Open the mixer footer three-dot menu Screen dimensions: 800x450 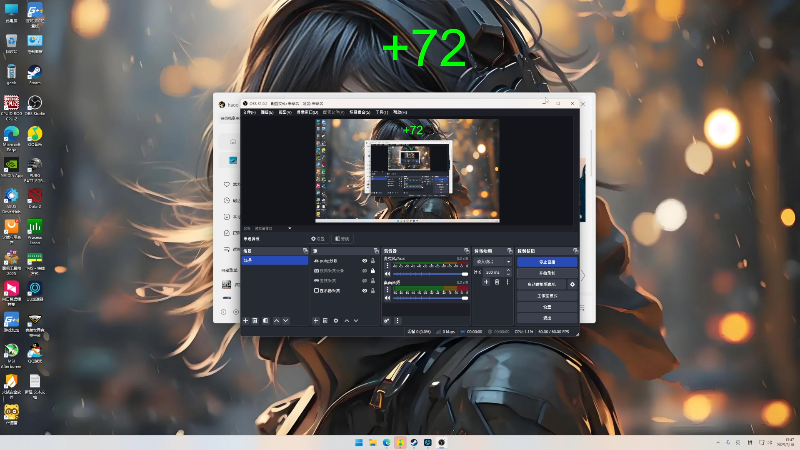pos(397,320)
